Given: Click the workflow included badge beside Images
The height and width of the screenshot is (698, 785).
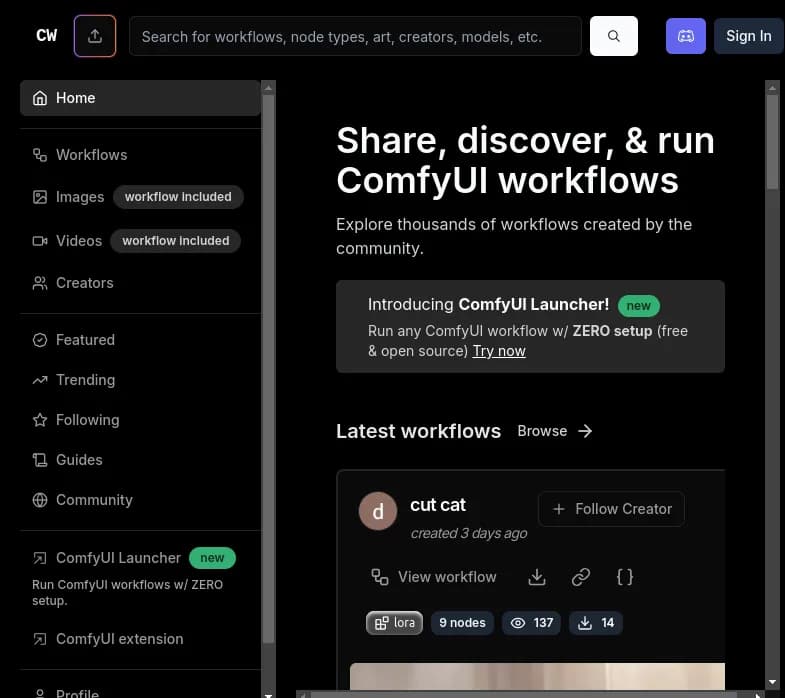Looking at the screenshot, I should tap(178, 197).
